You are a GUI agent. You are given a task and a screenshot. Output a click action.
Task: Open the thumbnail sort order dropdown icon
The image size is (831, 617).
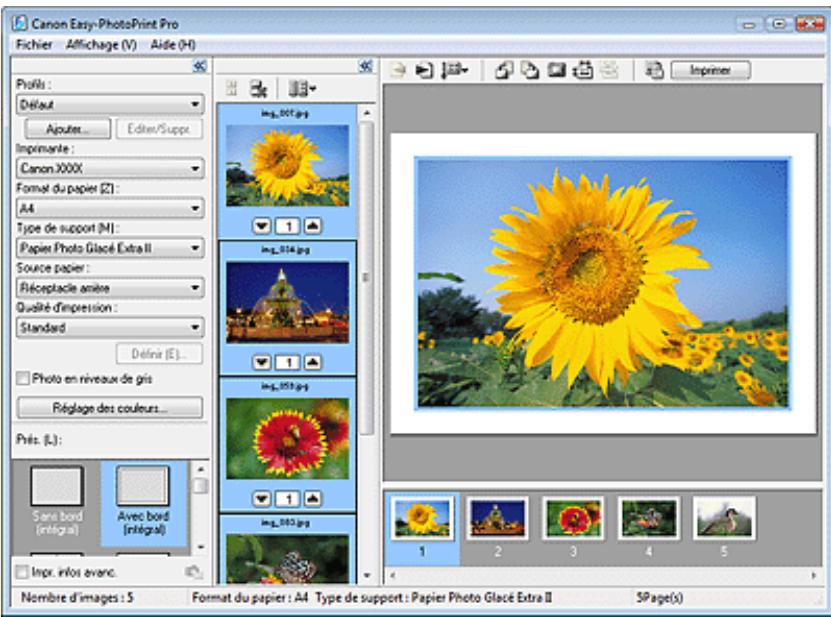click(x=302, y=89)
